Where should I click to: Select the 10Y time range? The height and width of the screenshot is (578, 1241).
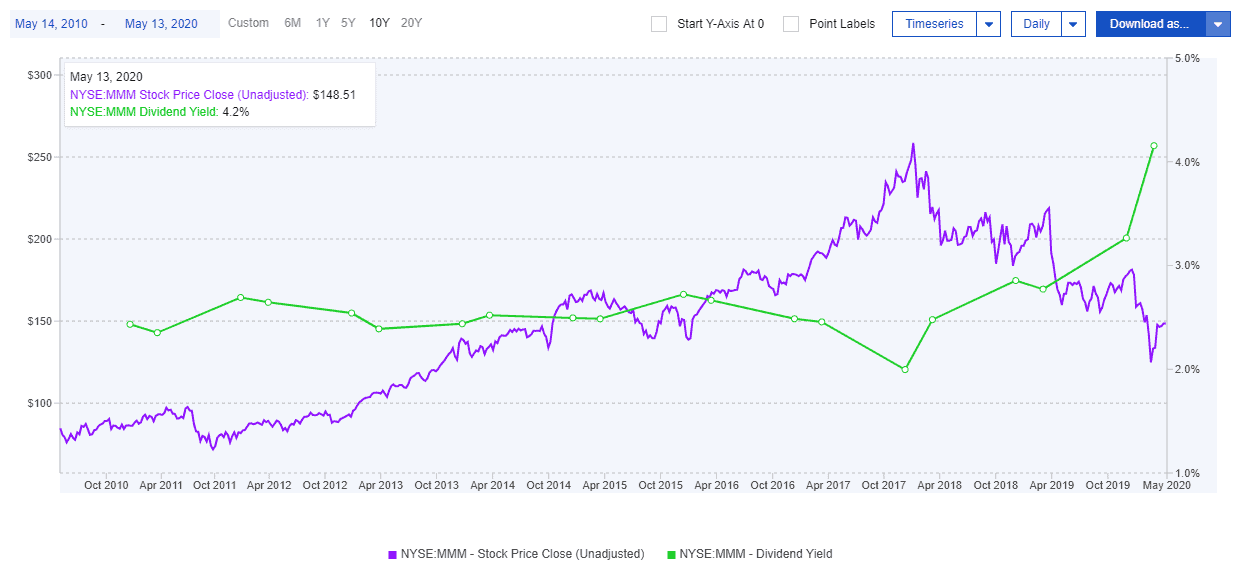pyautogui.click(x=379, y=23)
